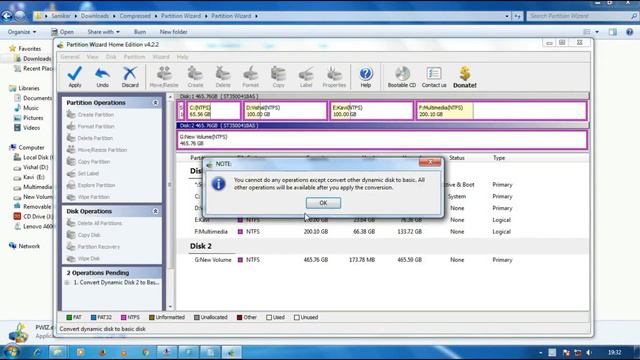Click the Donate dollar icon
Image resolution: width=640 pixels, height=360 pixels.
tap(465, 73)
